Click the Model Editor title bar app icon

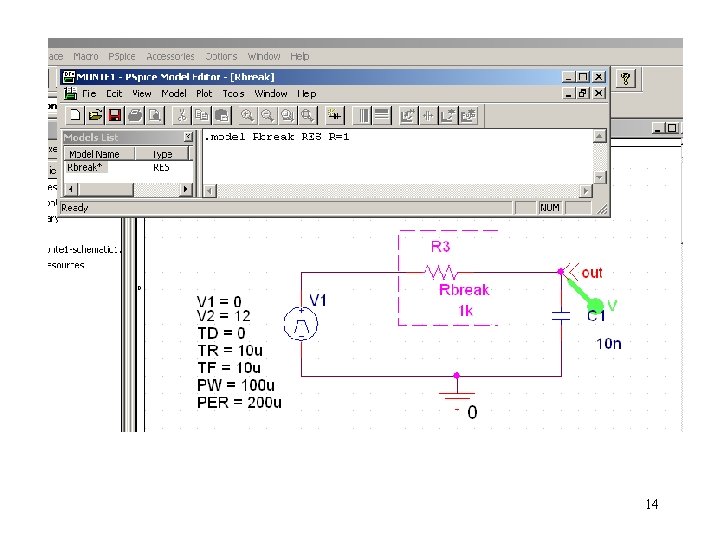(69, 77)
